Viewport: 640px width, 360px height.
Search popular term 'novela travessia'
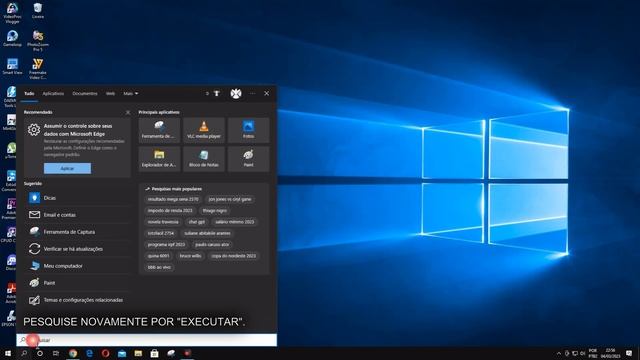point(163,222)
